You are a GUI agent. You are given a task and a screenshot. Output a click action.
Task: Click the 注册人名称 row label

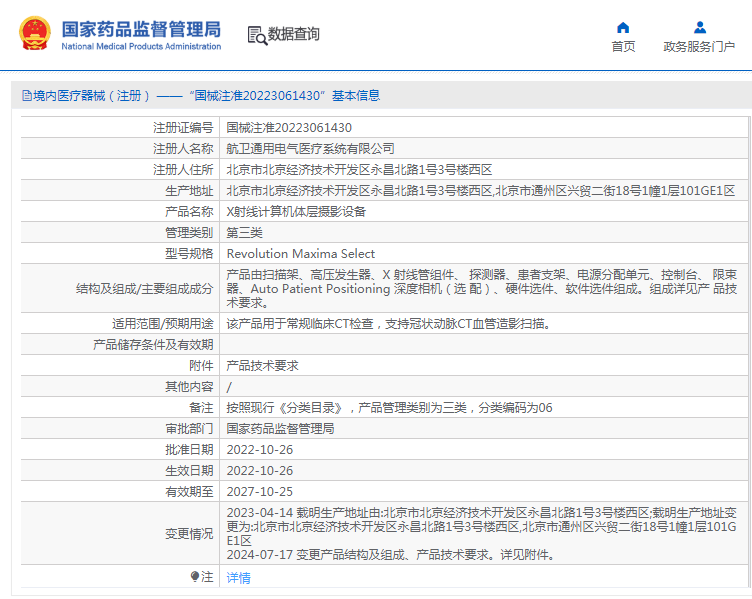click(x=183, y=149)
